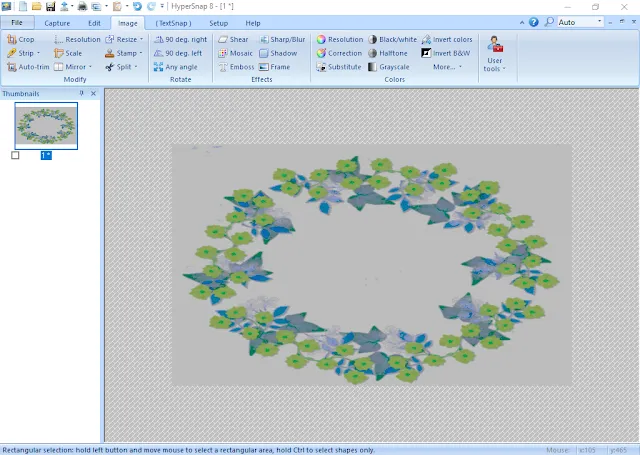This screenshot has width=640, height=455.
Task: Expand the Resize dropdown
Action: 124,39
